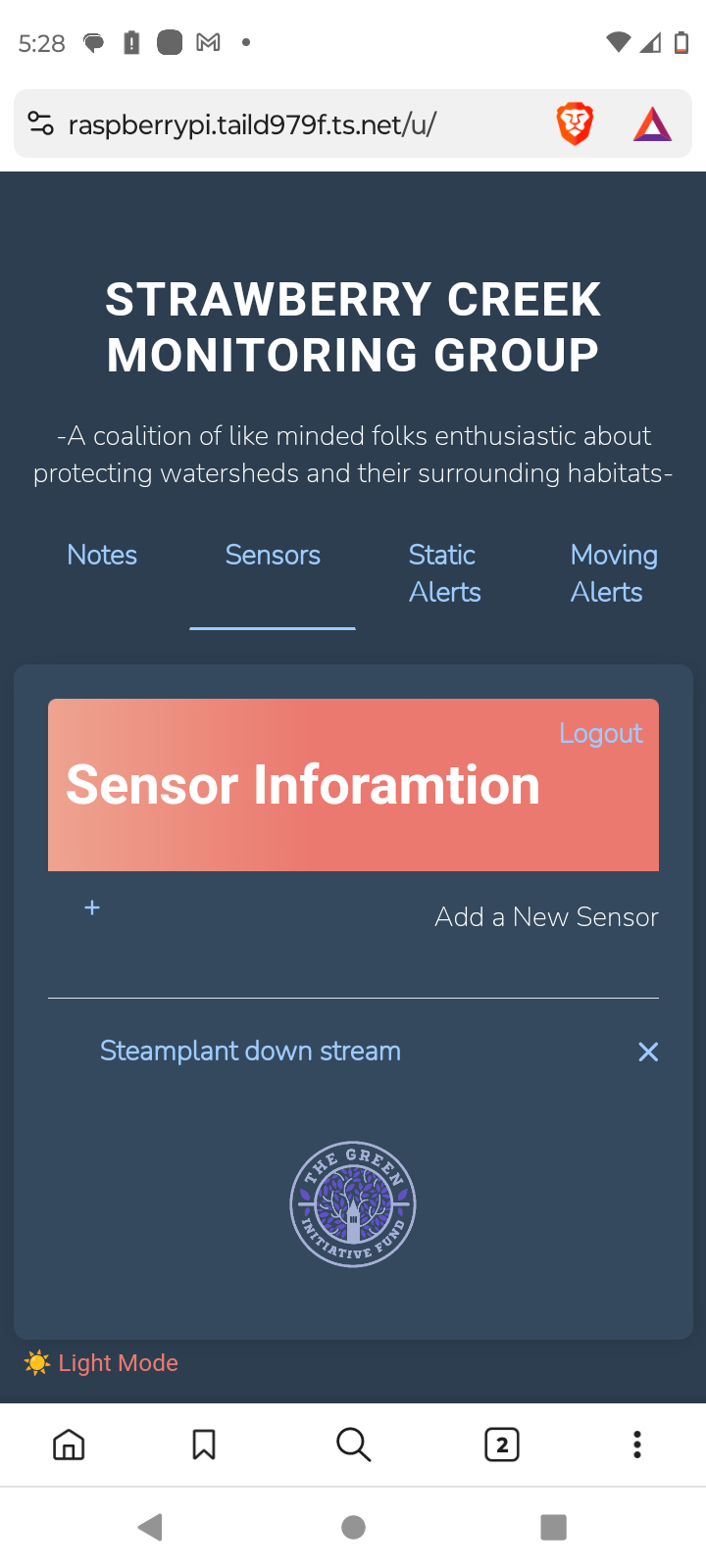This screenshot has width=706, height=1568.
Task: Select the Sensors tab
Action: coord(273,555)
